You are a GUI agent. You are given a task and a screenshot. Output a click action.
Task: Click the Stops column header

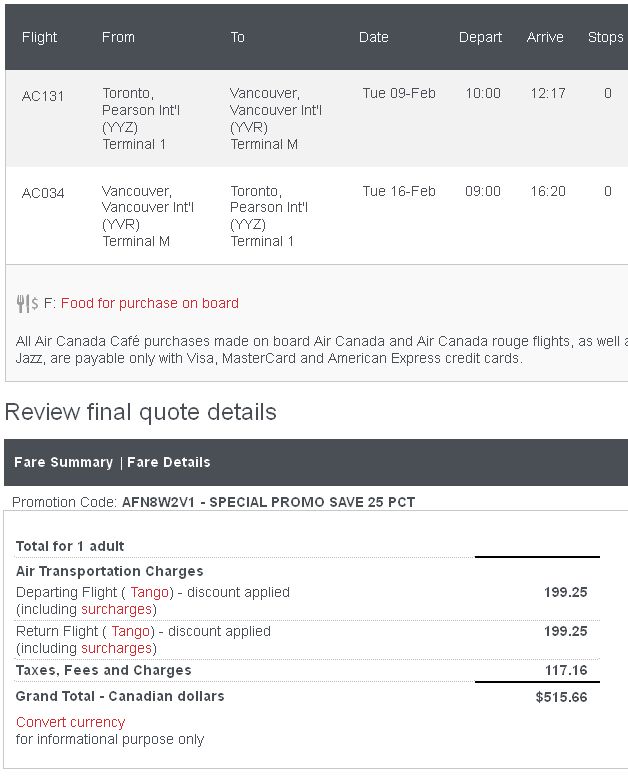pos(606,37)
